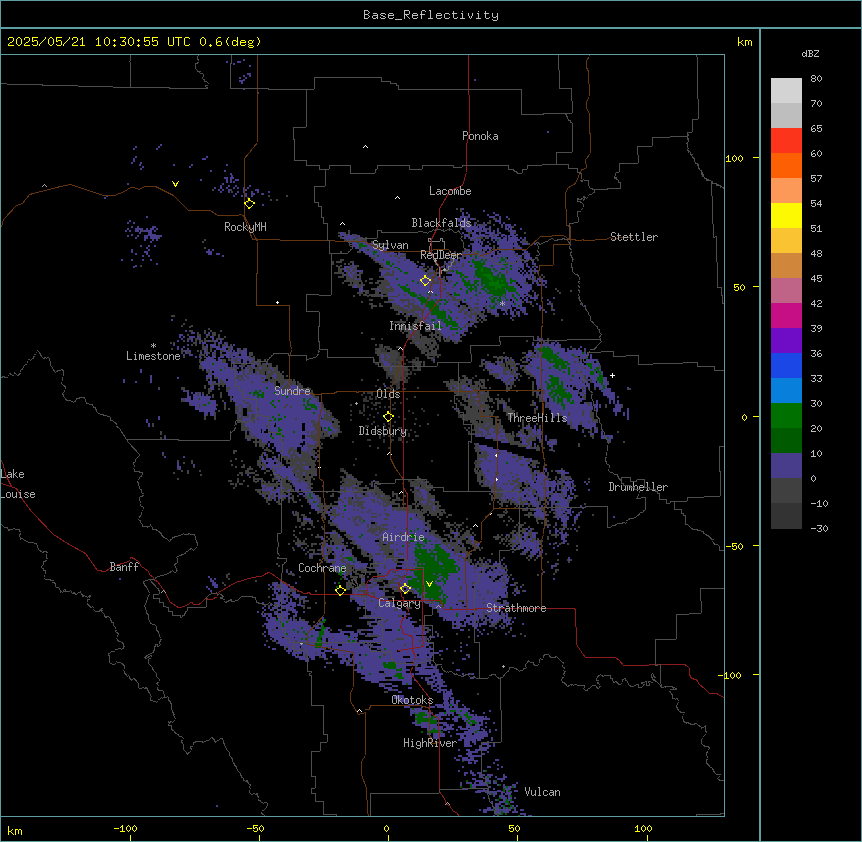The width and height of the screenshot is (862, 842).
Task: Click the ThreeHills town label
Action: pyautogui.click(x=537, y=418)
